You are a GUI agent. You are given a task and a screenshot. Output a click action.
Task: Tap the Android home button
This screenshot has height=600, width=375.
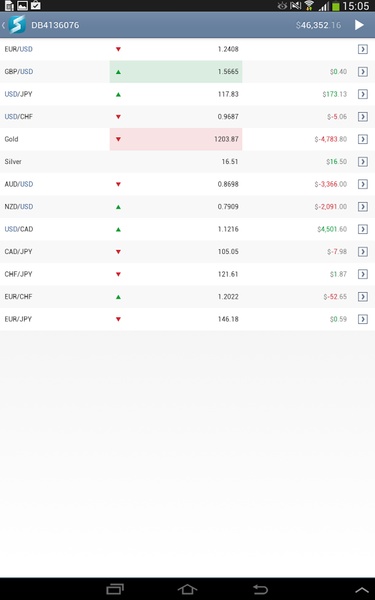[x=187, y=589]
